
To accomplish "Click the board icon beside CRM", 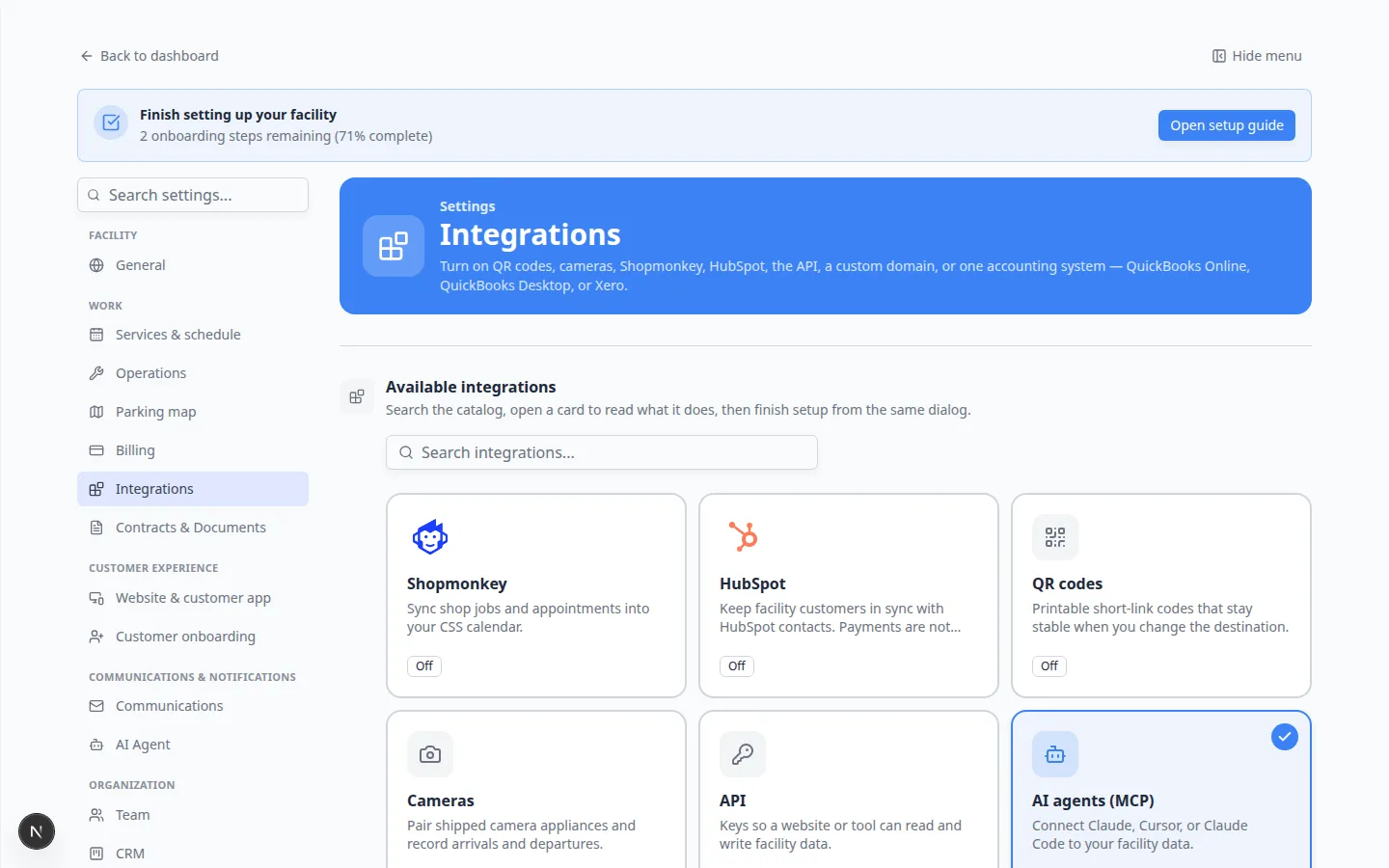I will point(96,854).
